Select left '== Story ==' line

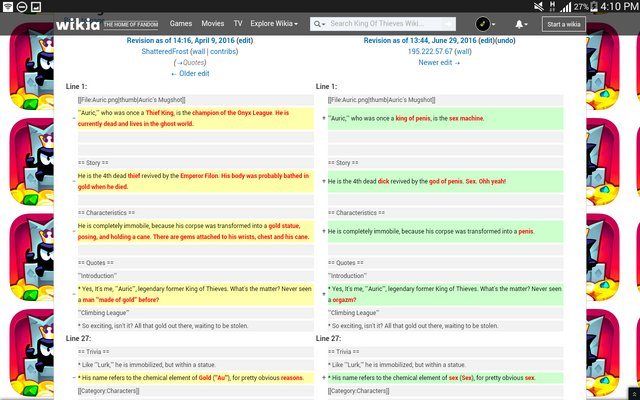pyautogui.click(x=196, y=163)
